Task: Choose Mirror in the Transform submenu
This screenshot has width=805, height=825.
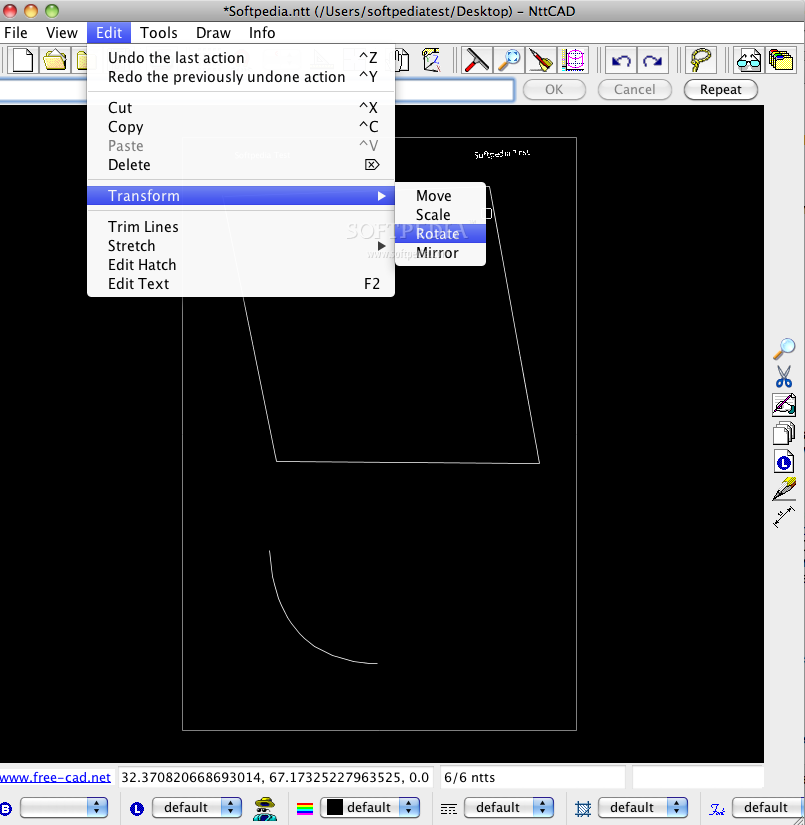Action: (x=440, y=253)
